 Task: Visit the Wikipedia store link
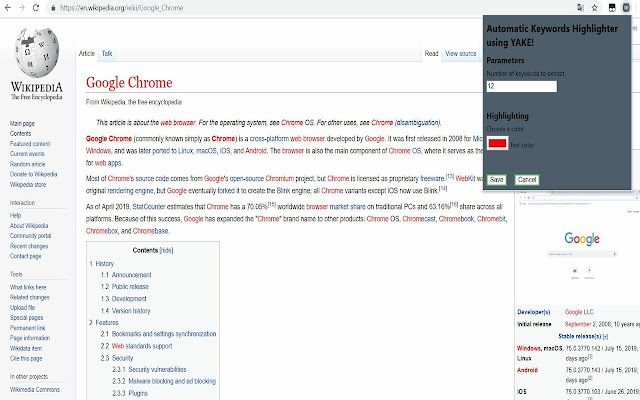pos(28,184)
